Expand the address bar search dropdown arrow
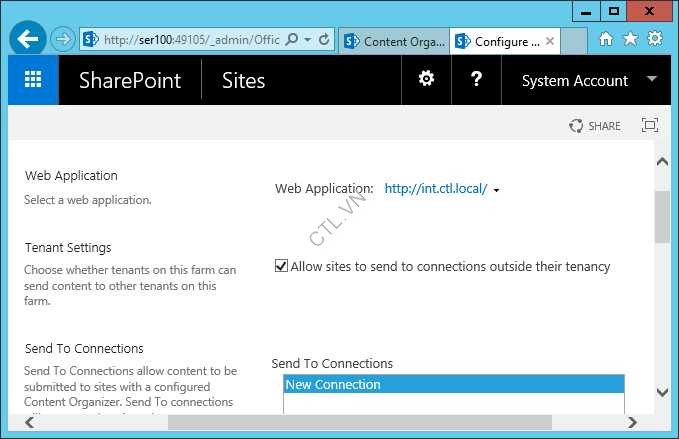 click(x=307, y=40)
